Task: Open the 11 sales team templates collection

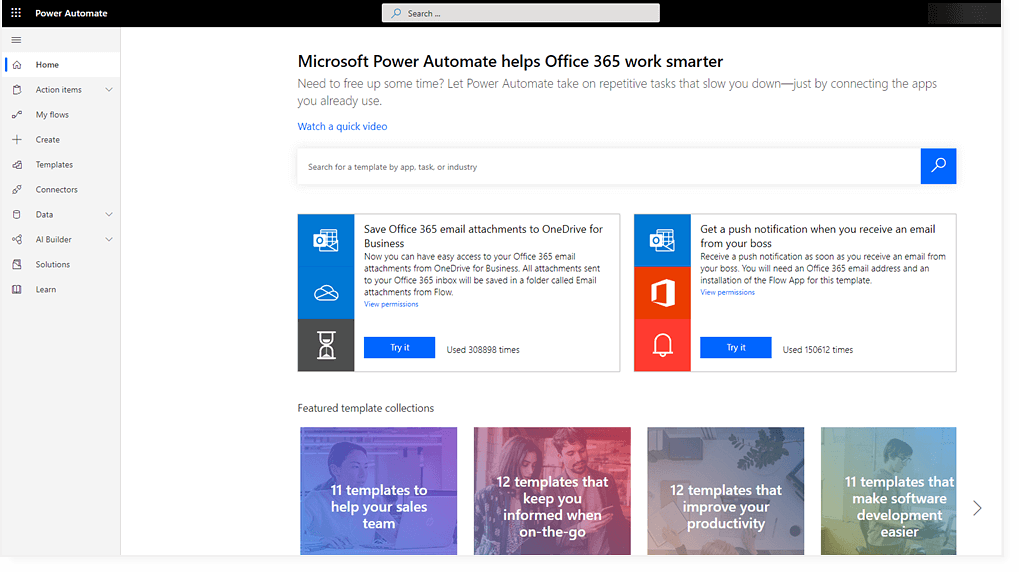Action: coord(378,491)
